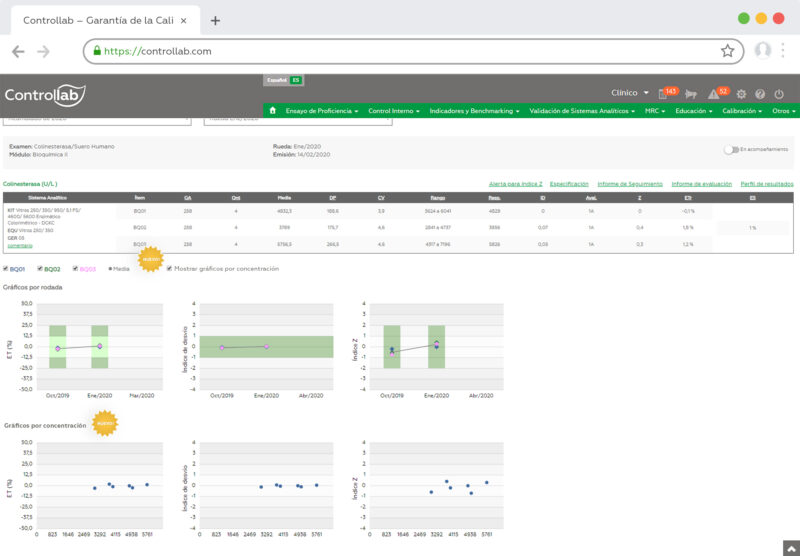Click the Sistema Analítico column header
This screenshot has height=556, width=800.
point(47,197)
